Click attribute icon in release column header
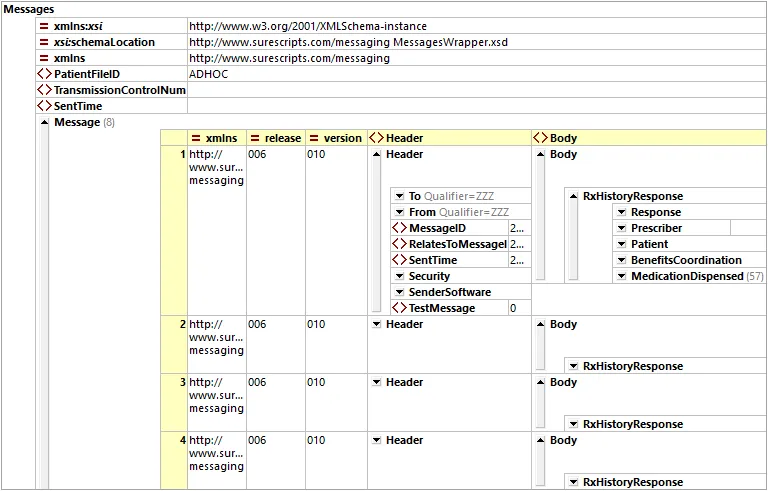This screenshot has height=491, width=768. [x=255, y=138]
